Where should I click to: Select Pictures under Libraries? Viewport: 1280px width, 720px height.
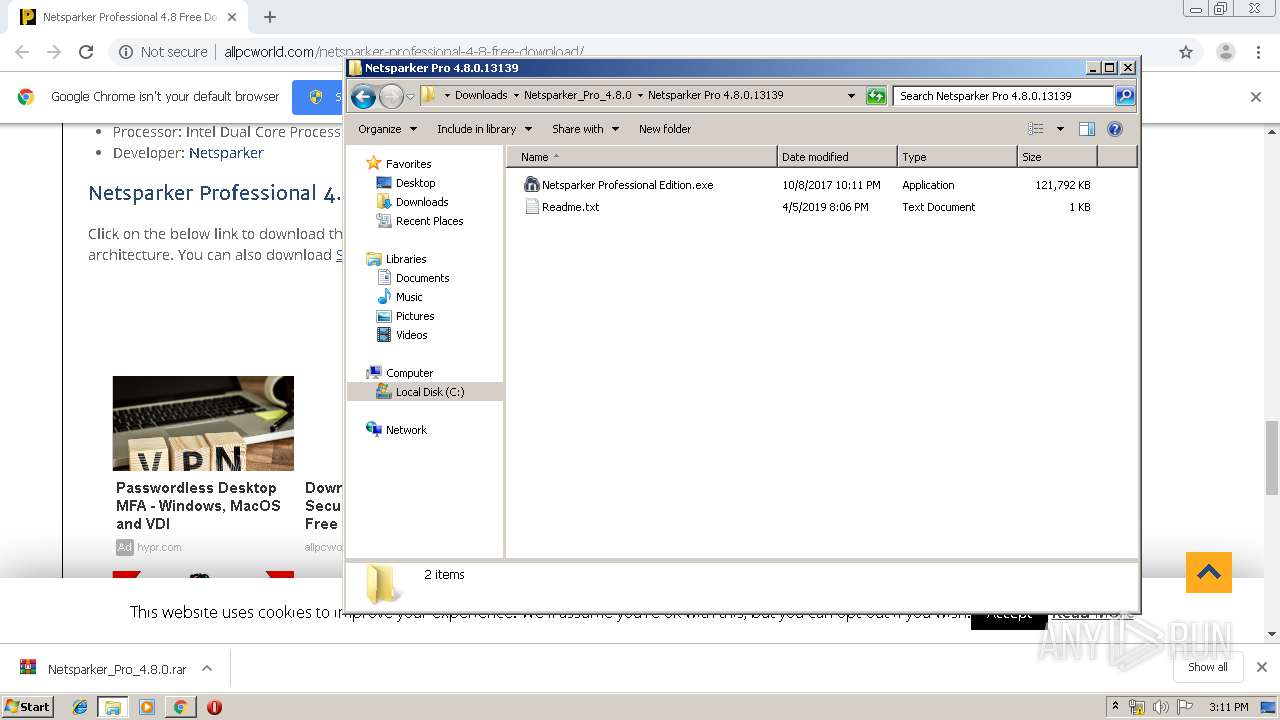(x=415, y=316)
